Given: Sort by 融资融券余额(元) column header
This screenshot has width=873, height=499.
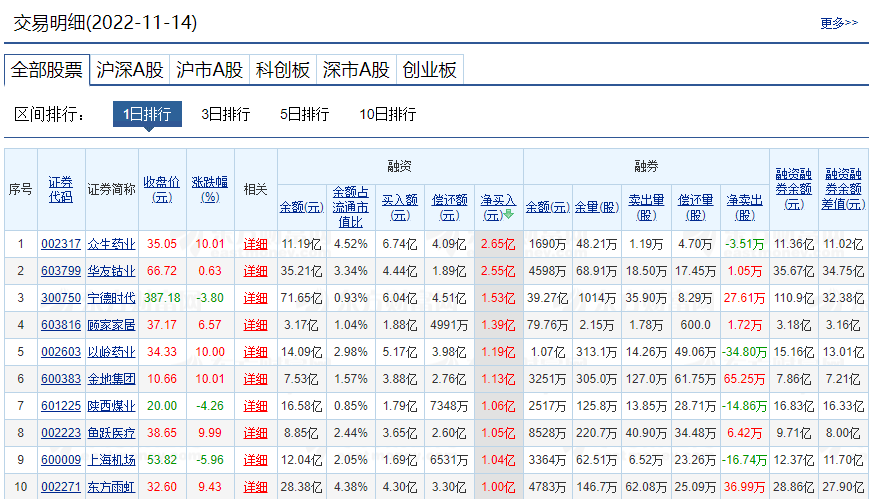Looking at the screenshot, I should [793, 189].
